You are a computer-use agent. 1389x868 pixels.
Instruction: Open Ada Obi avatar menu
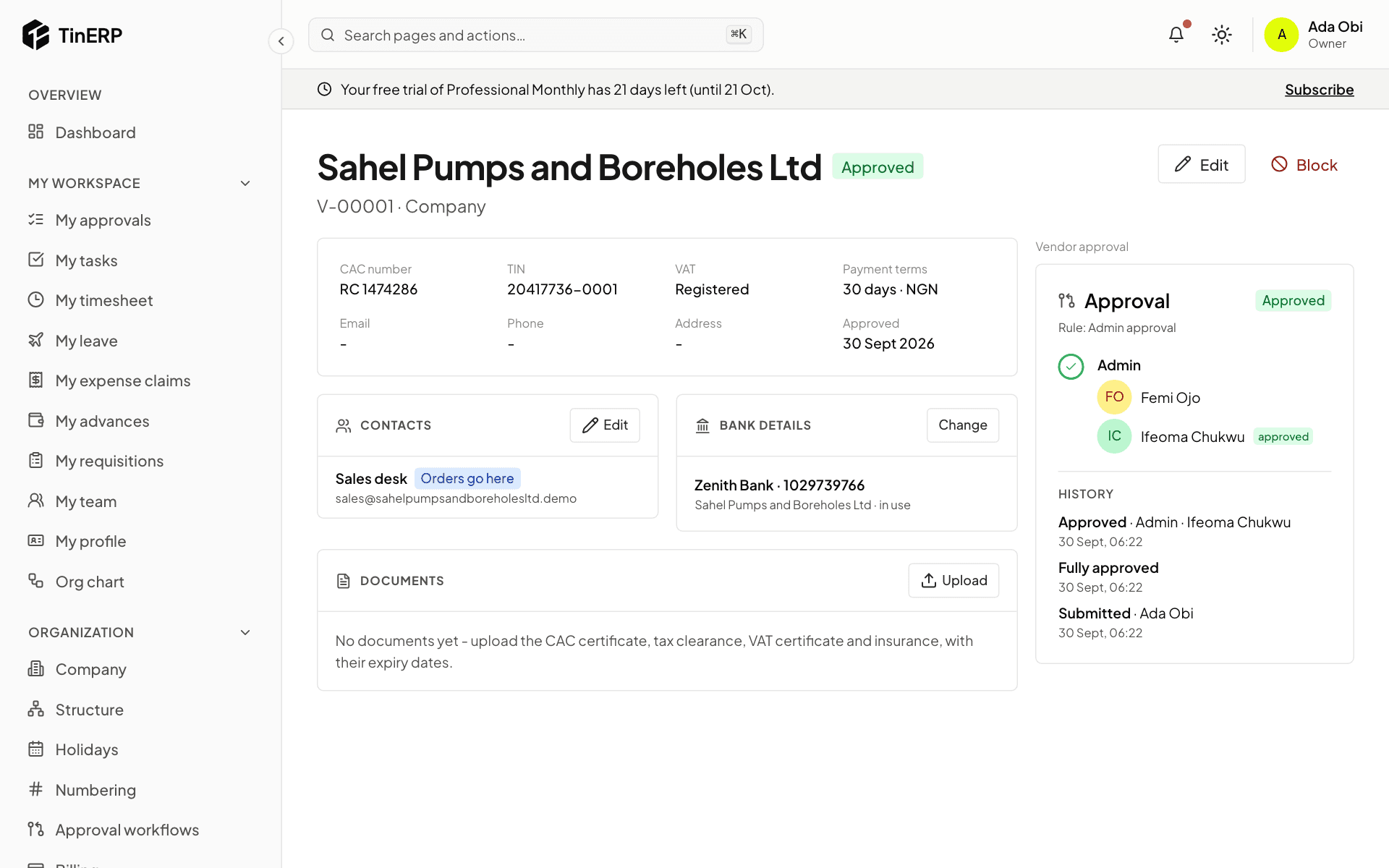1281,35
